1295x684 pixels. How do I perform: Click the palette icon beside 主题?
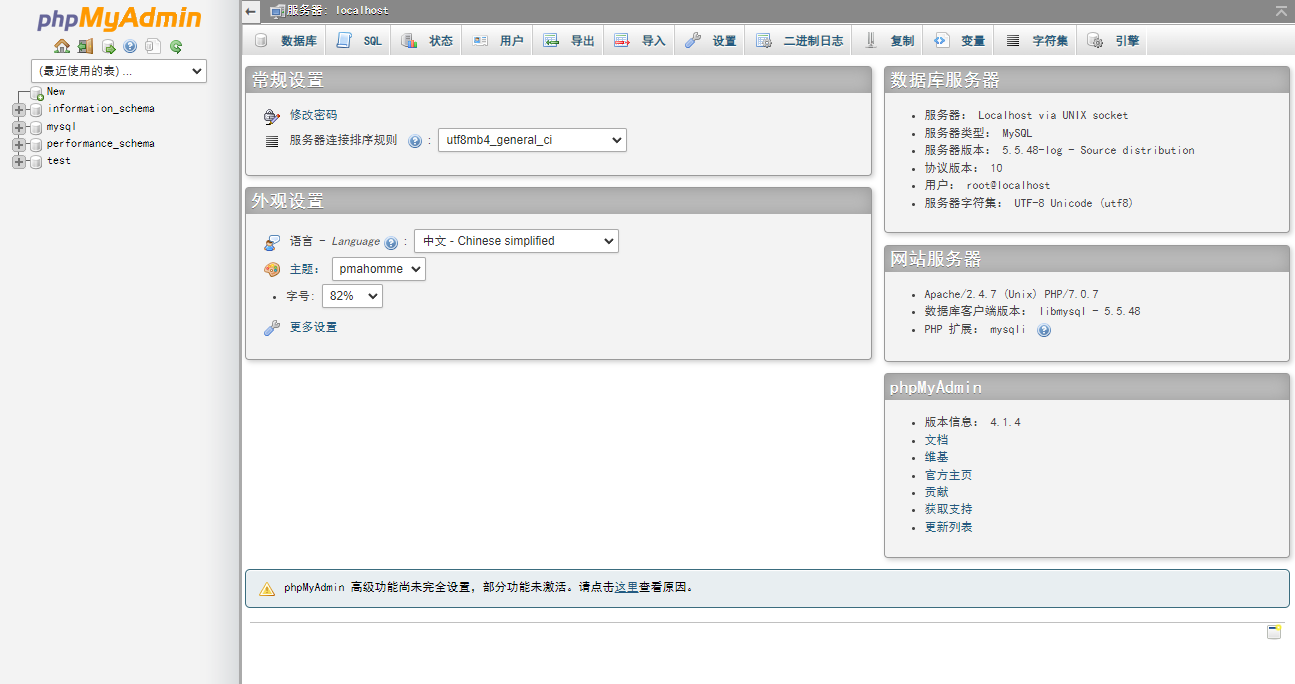click(272, 269)
